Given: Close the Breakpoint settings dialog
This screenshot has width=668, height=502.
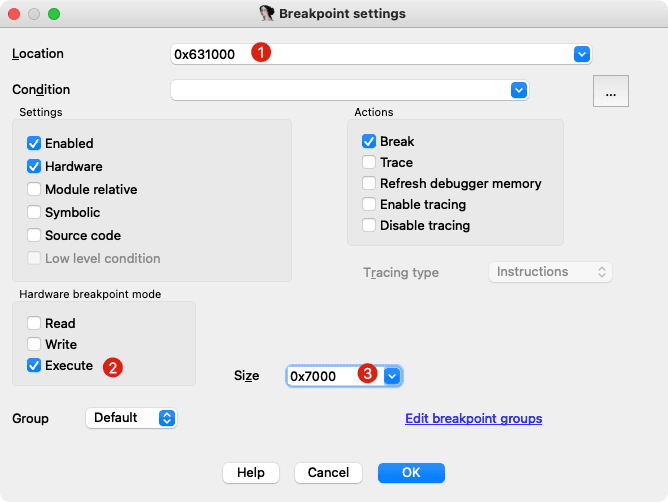Looking at the screenshot, I should tap(14, 14).
